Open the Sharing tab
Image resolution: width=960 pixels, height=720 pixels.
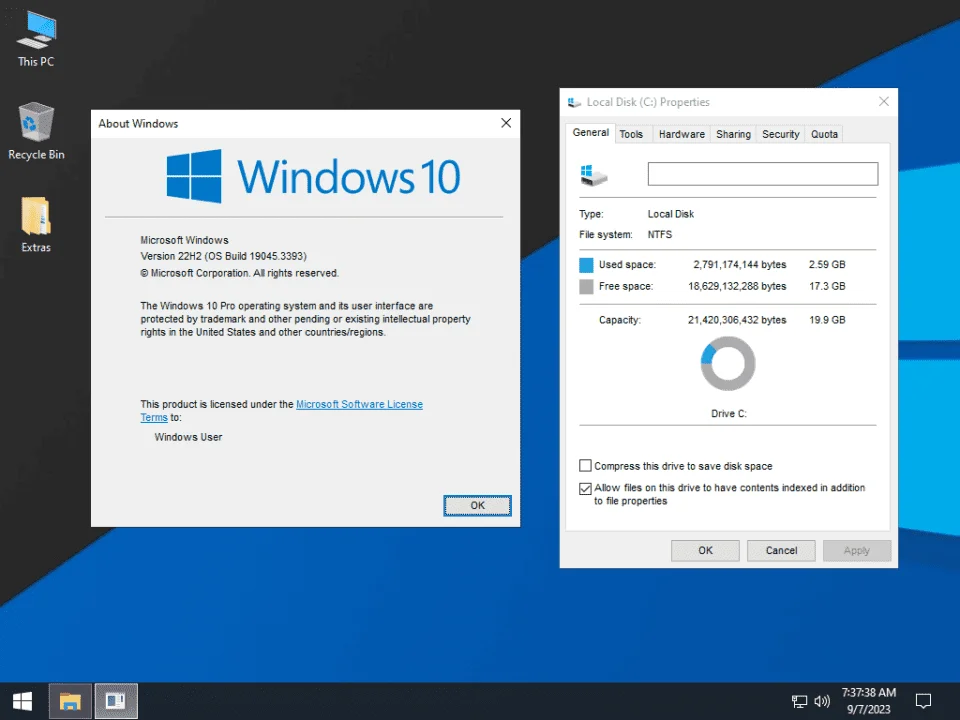point(733,134)
